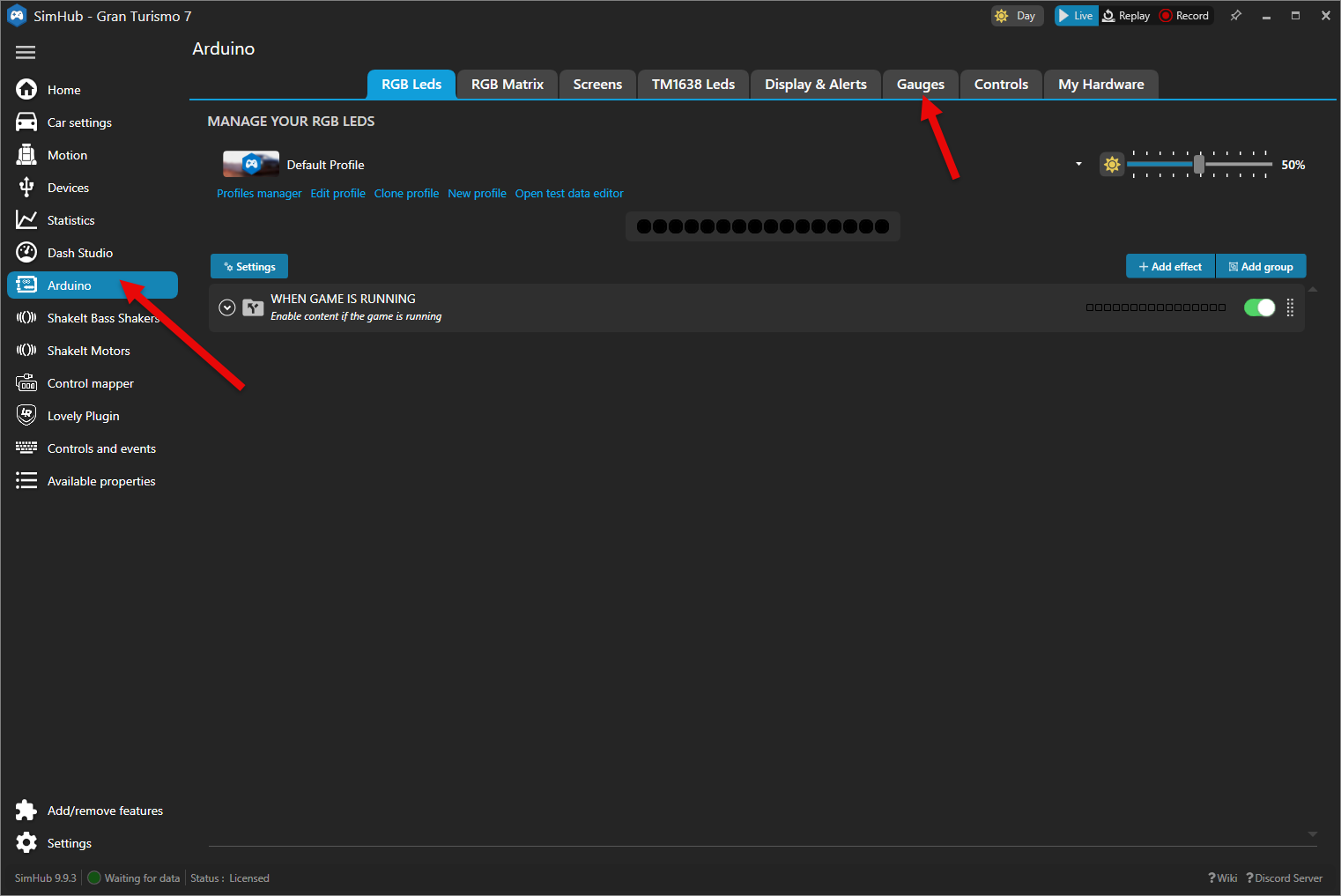
Task: Click the 50% brightness value
Action: [x=1293, y=165]
